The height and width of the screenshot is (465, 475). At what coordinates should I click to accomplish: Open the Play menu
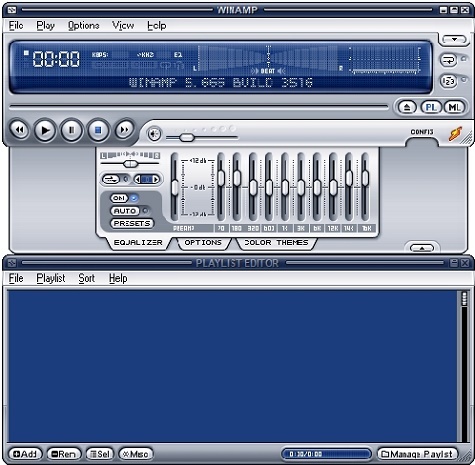[46, 26]
